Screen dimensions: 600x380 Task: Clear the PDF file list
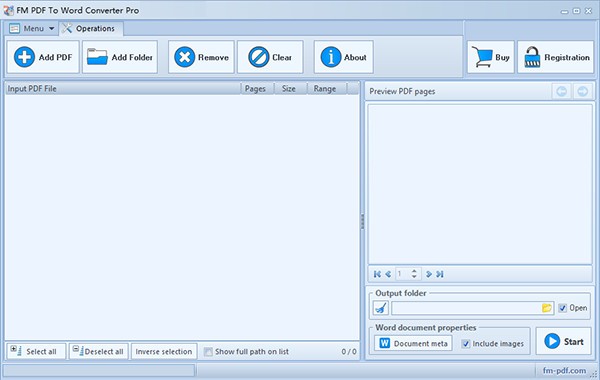coord(270,57)
